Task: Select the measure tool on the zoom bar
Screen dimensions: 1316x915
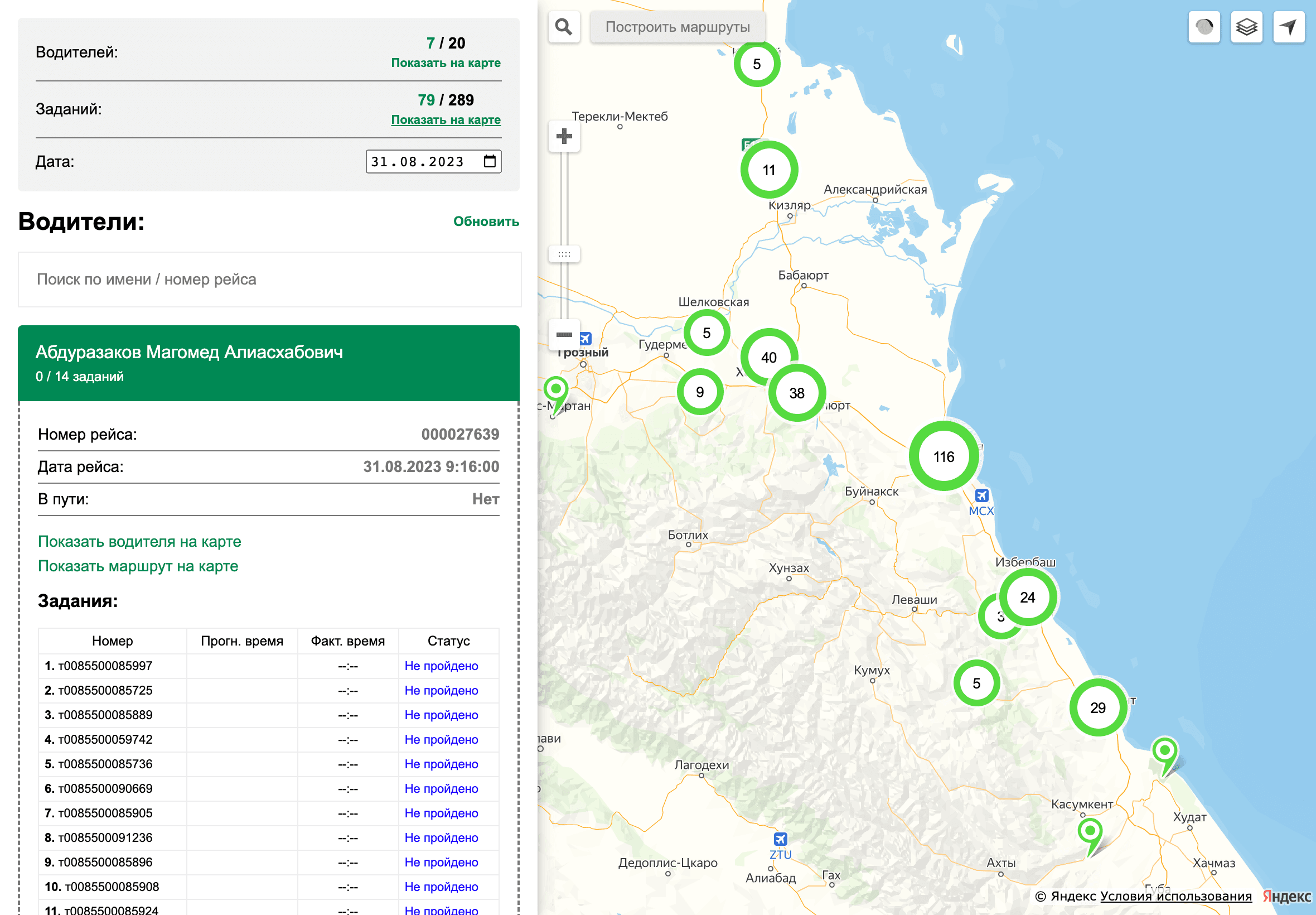Action: (x=563, y=254)
